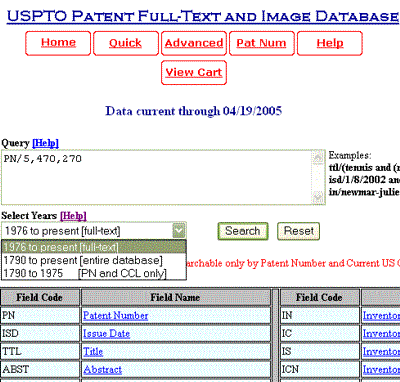400x382 pixels.
Task: Click the query box scroll down arrow
Action: coord(318,198)
